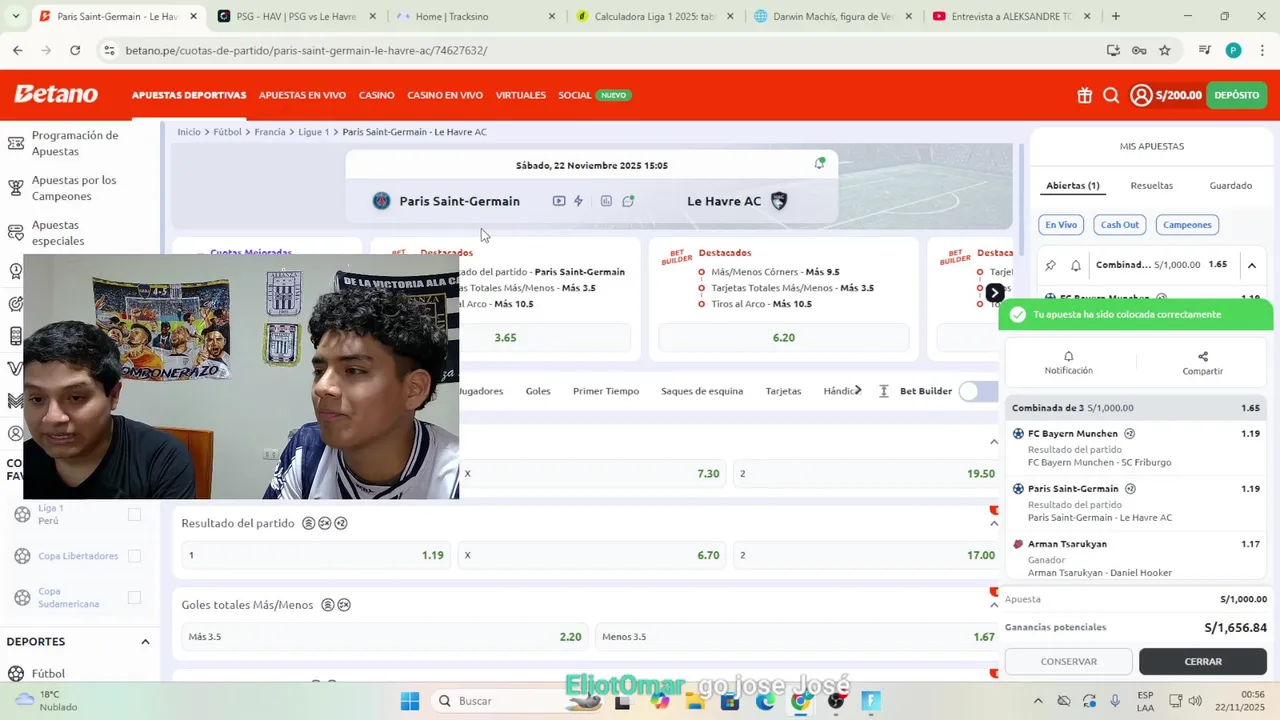Show hidden system tray icons
1280x720 pixels.
click(x=1038, y=701)
